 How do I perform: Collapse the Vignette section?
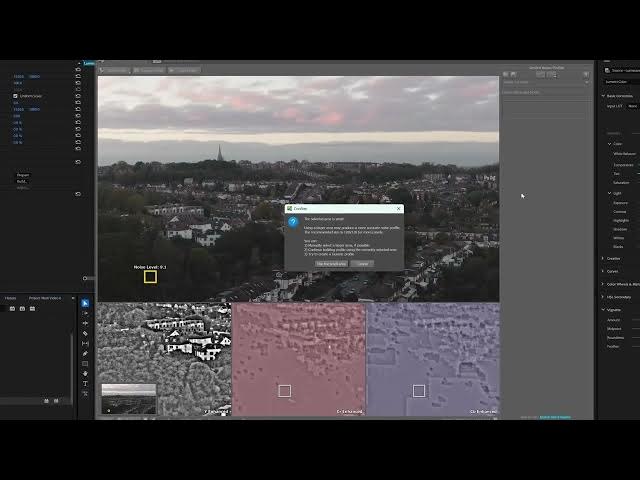(603, 310)
